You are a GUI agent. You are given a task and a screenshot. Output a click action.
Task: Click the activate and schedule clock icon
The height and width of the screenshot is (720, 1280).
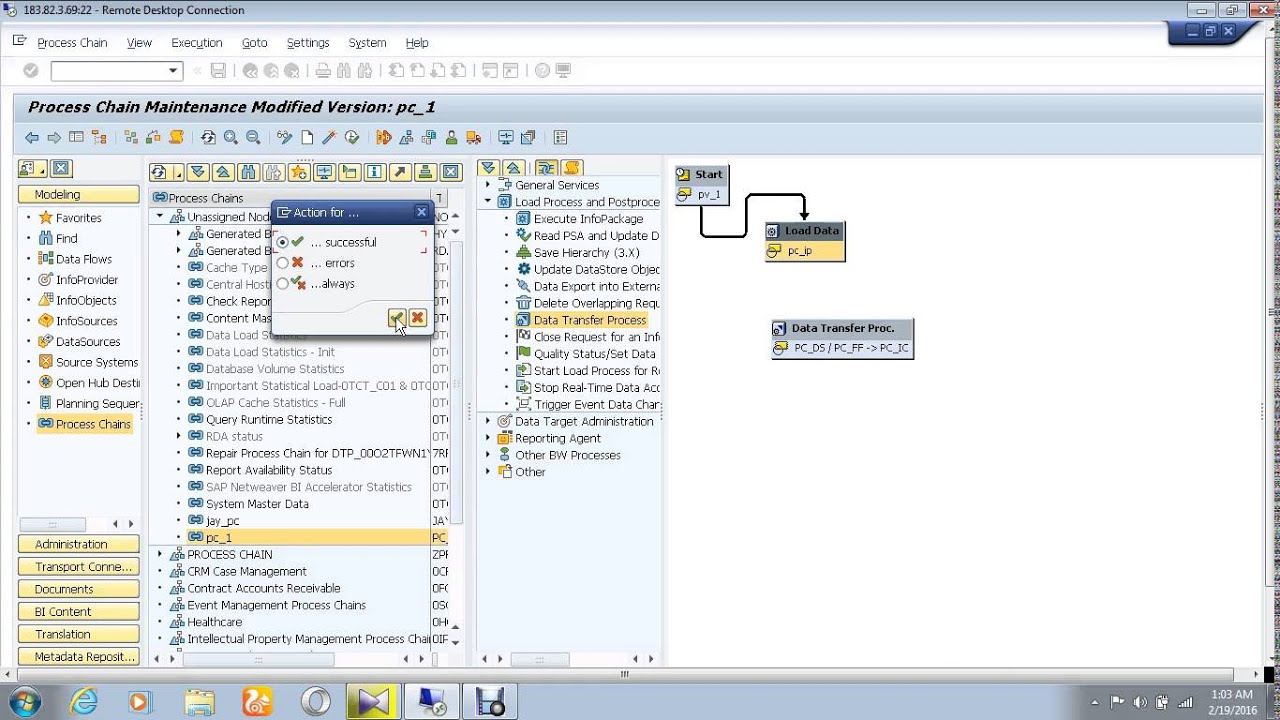coord(352,138)
